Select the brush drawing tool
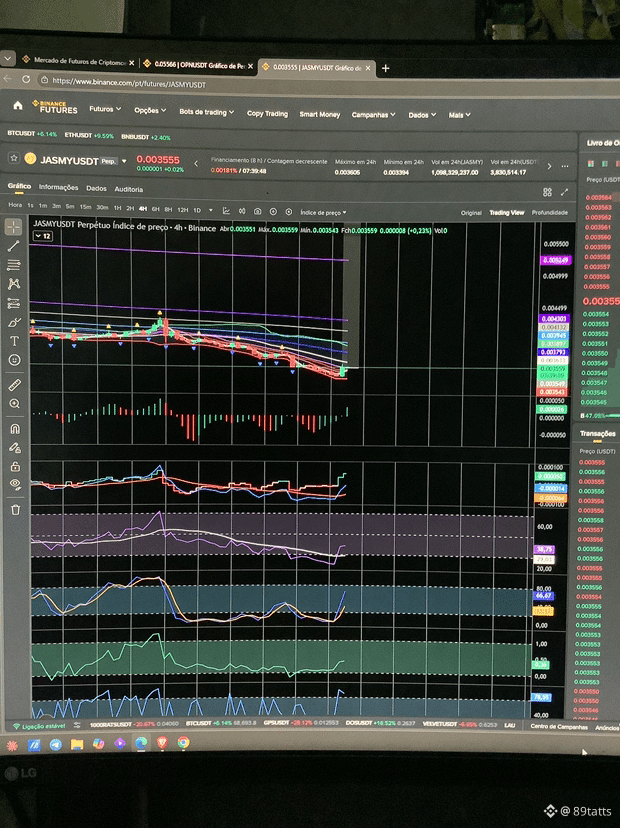 point(14,322)
